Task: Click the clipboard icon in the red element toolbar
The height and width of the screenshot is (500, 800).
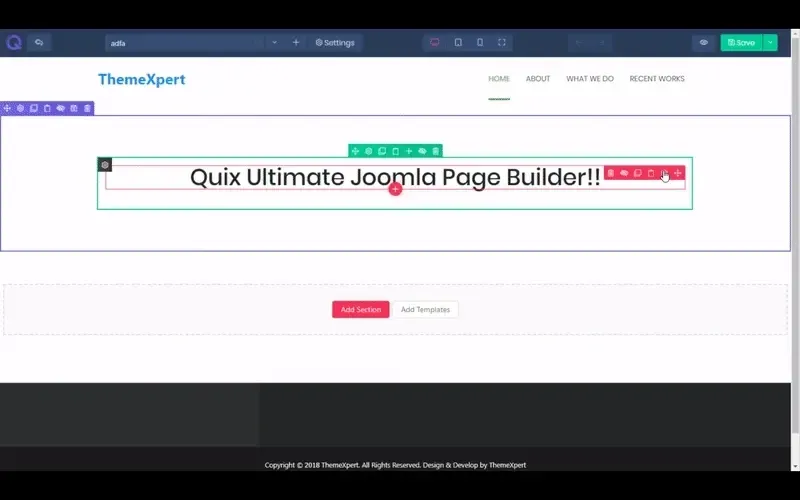Action: click(651, 173)
